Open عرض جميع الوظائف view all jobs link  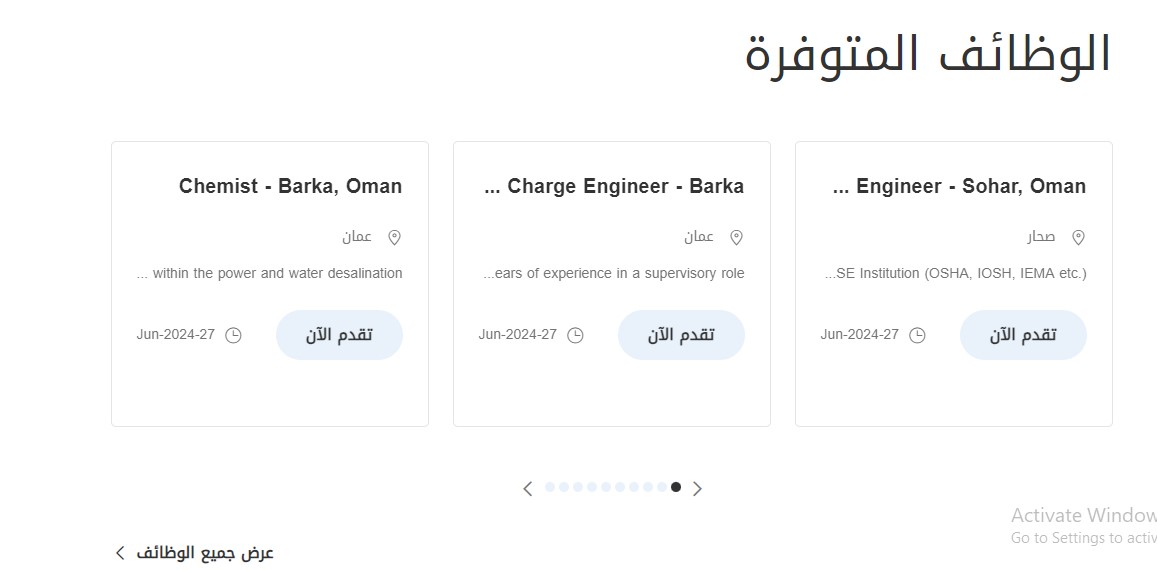[x=205, y=553]
